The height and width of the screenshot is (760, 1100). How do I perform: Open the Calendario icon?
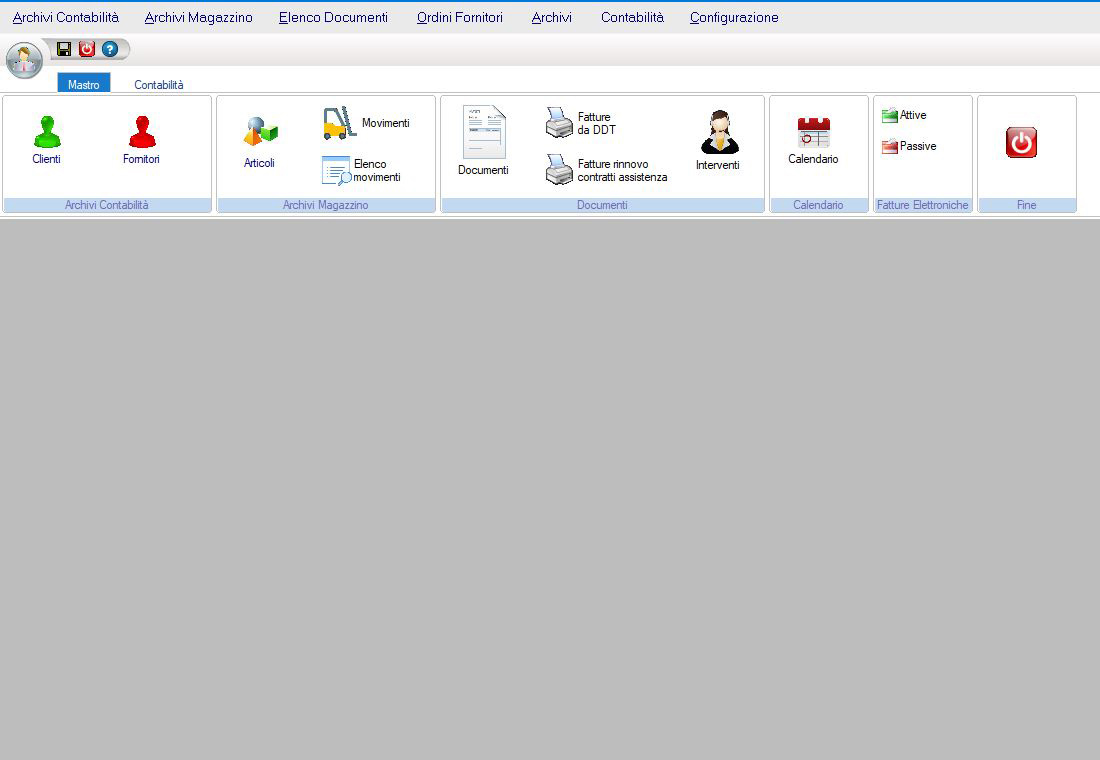pyautogui.click(x=814, y=132)
